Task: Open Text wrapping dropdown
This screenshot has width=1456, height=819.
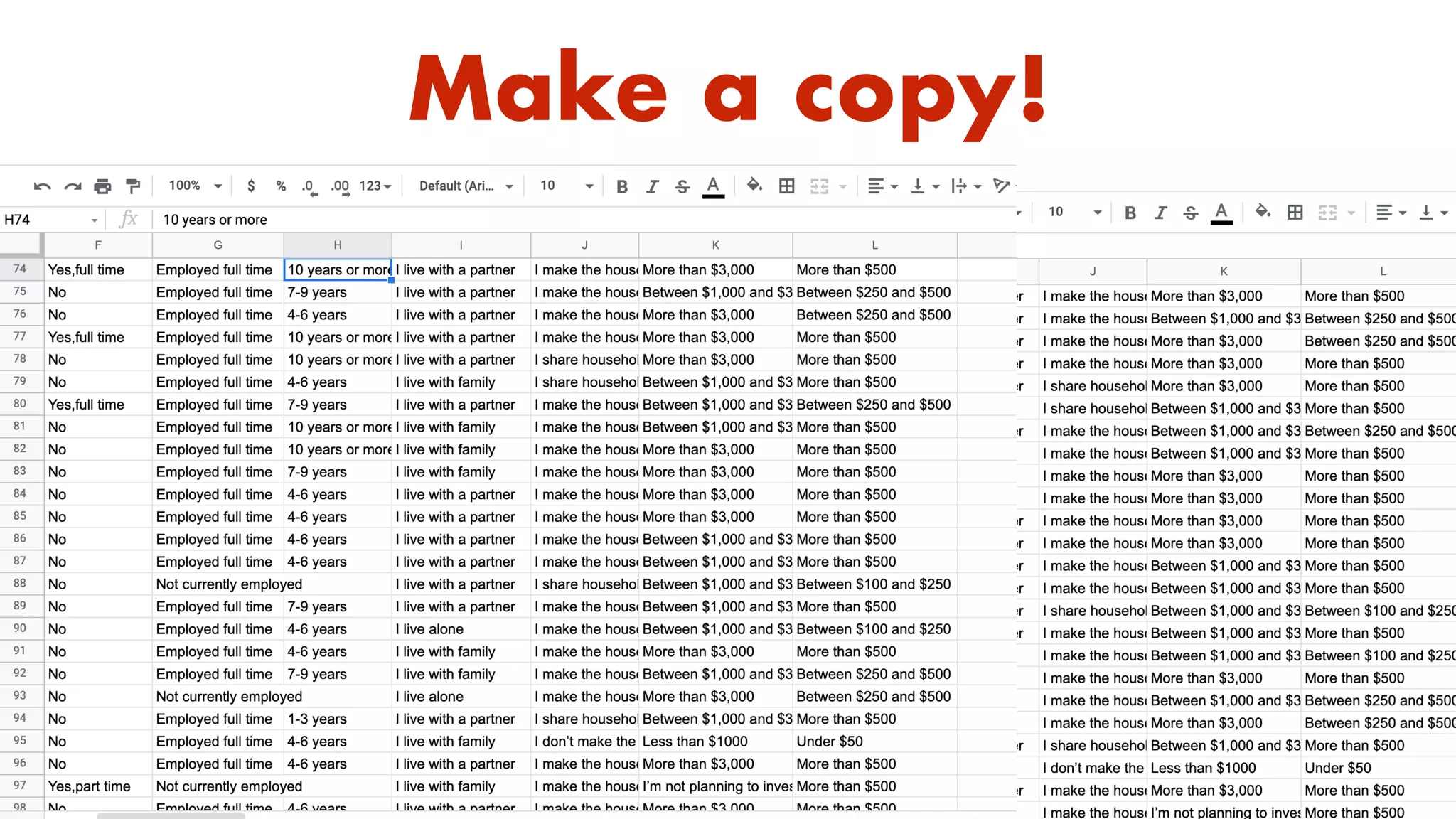Action: 966,186
